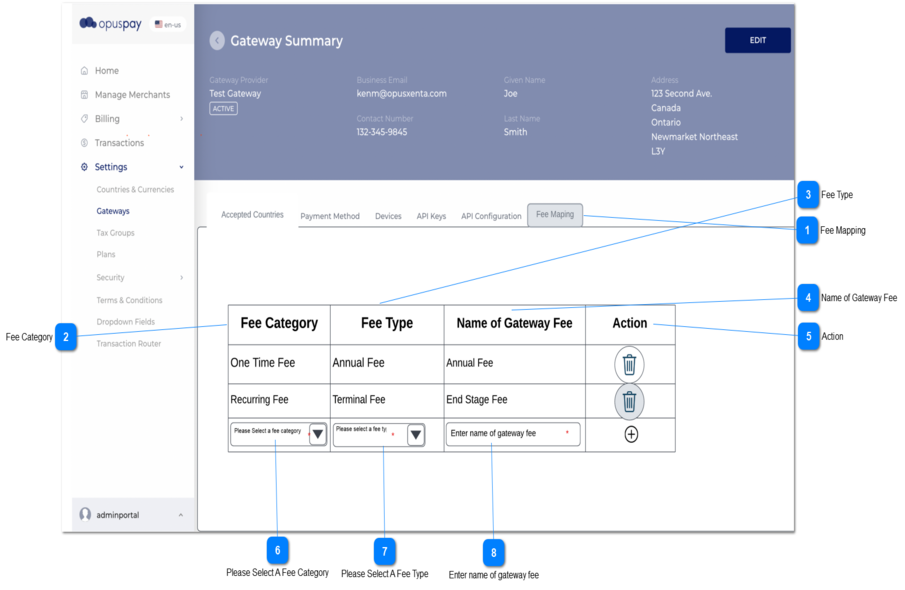Delete the End Stage Fee mapping
The image size is (905, 590).
[x=629, y=400]
